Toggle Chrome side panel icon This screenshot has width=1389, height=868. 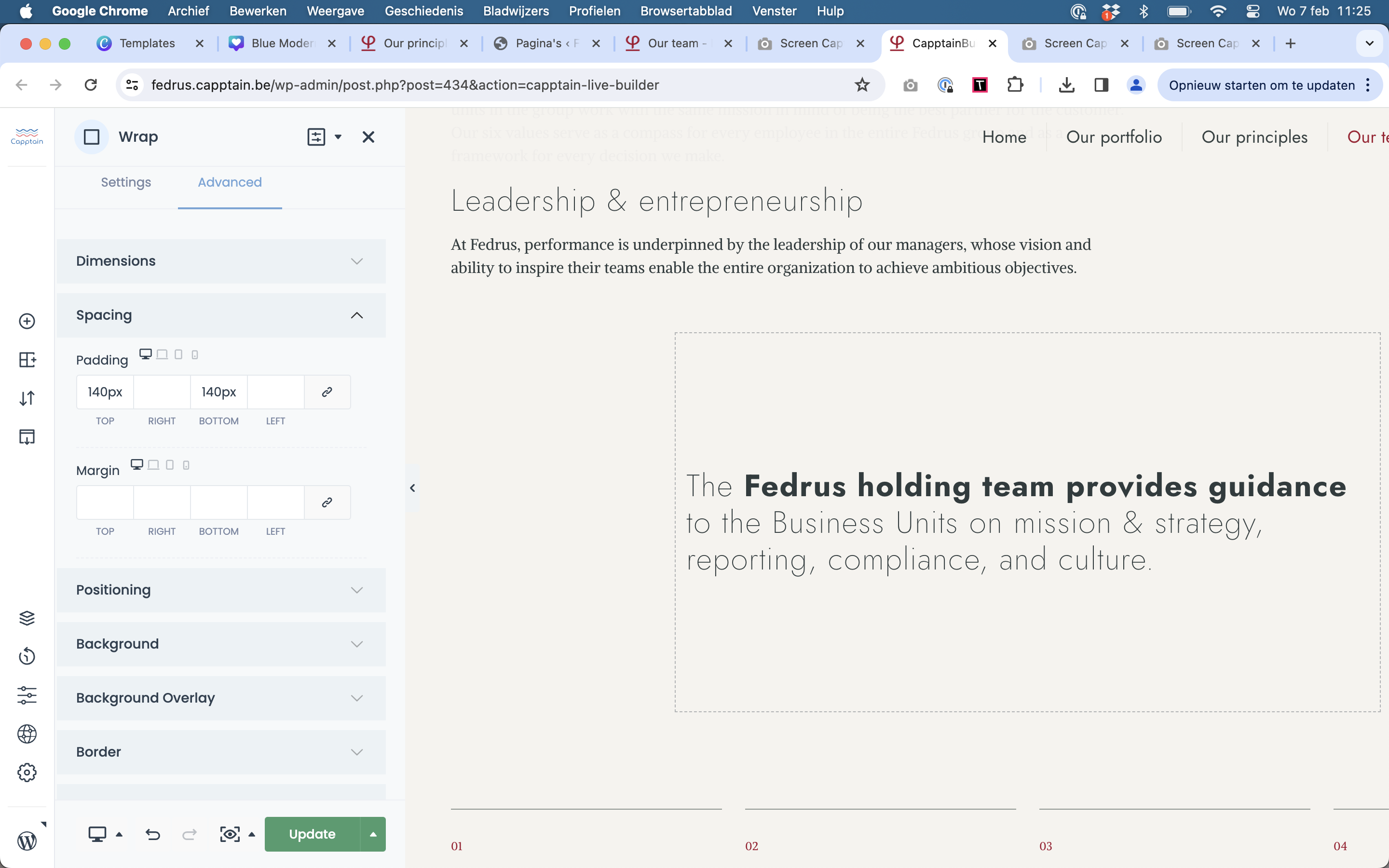[1101, 85]
